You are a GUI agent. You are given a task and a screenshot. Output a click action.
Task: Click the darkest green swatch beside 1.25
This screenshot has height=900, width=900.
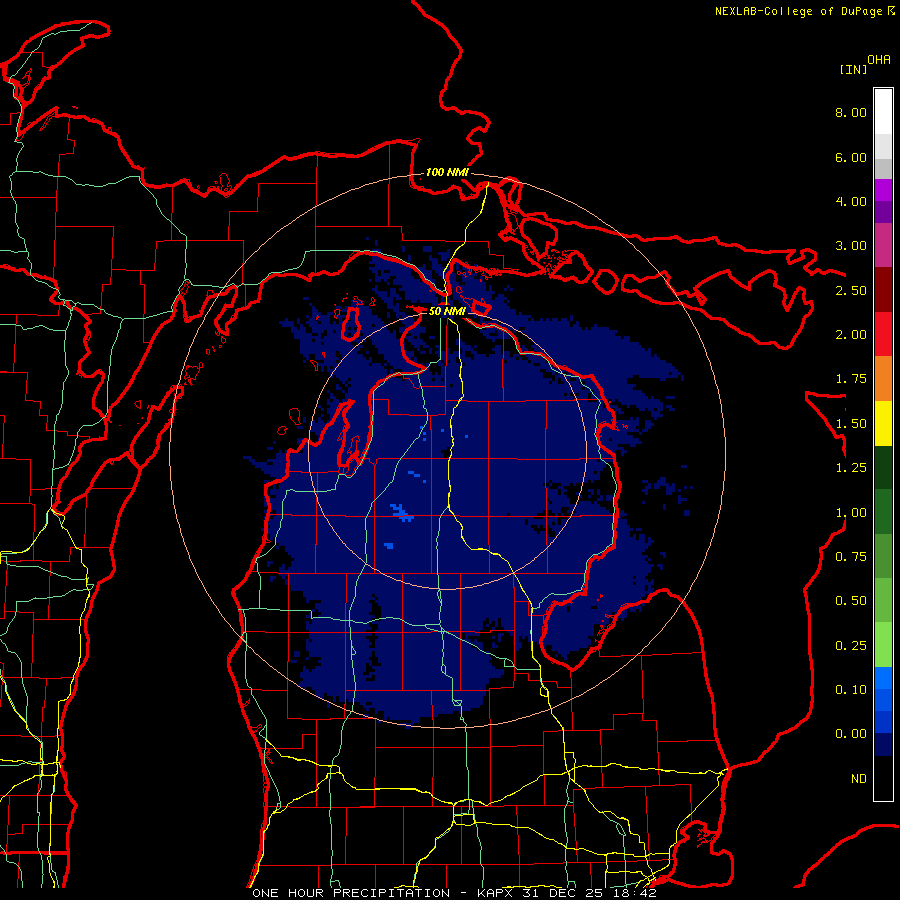pos(883,467)
